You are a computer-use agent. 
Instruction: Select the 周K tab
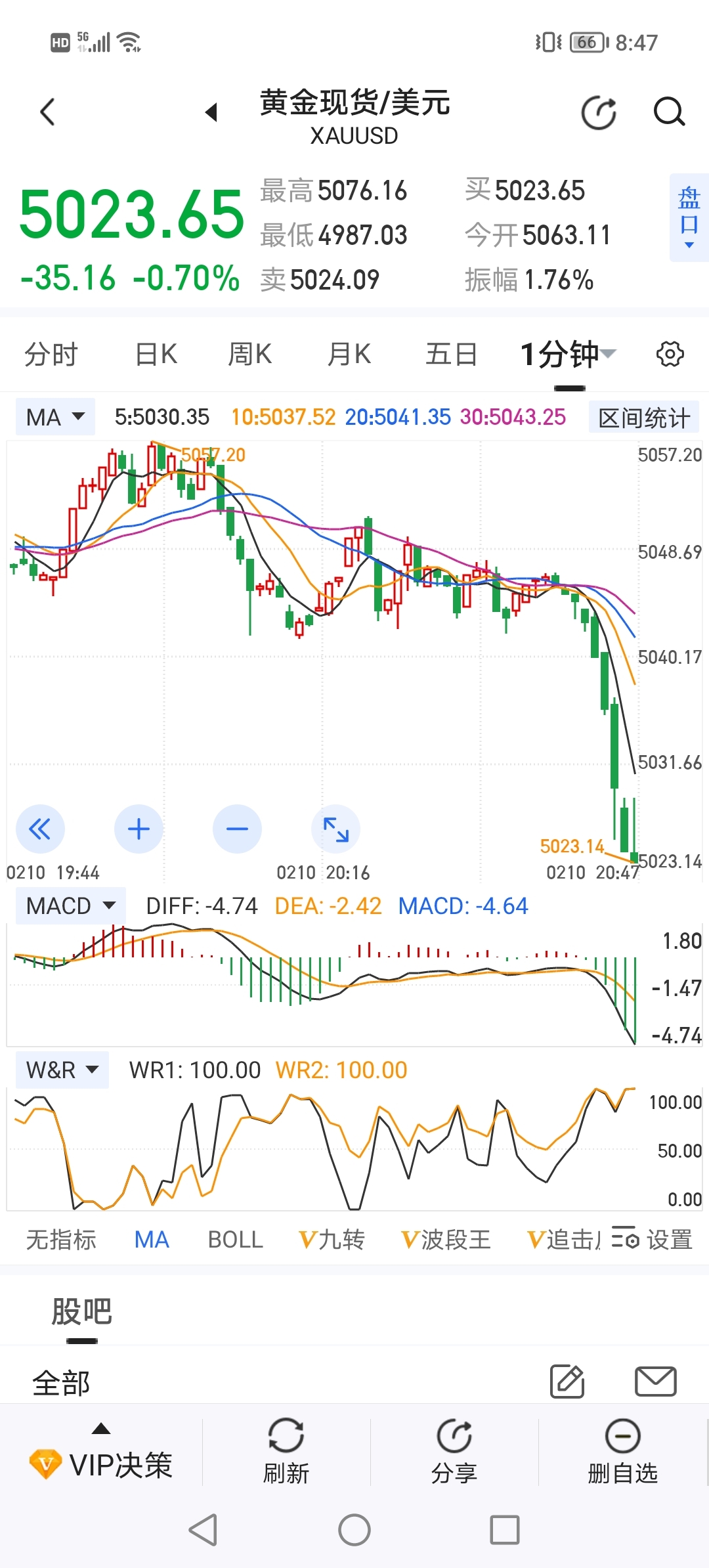(x=249, y=355)
